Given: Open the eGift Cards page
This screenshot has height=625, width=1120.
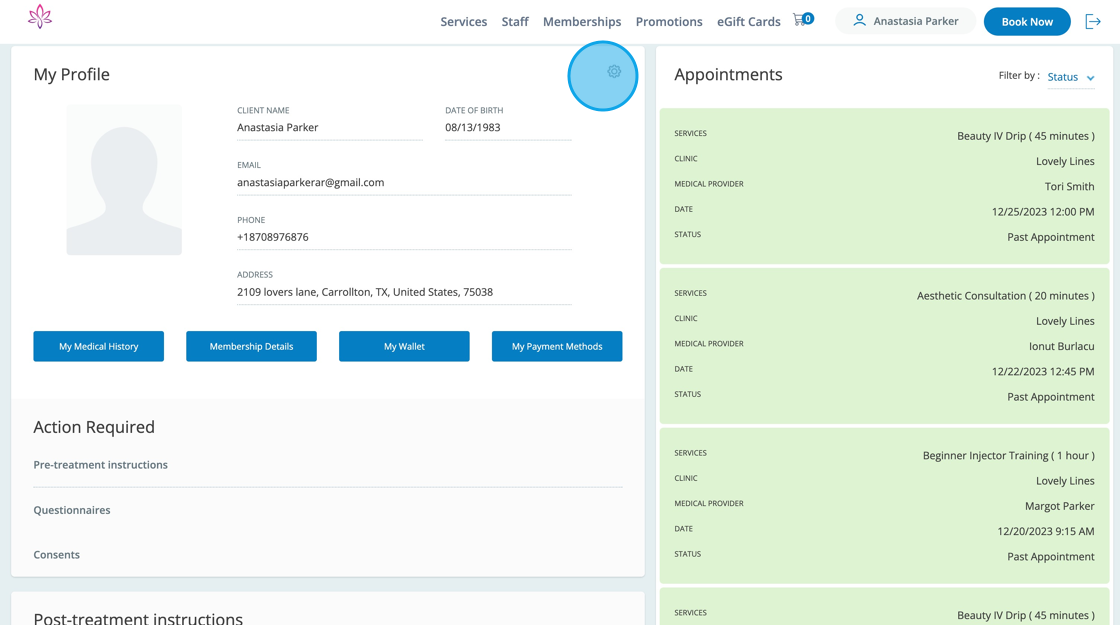Looking at the screenshot, I should pos(748,22).
